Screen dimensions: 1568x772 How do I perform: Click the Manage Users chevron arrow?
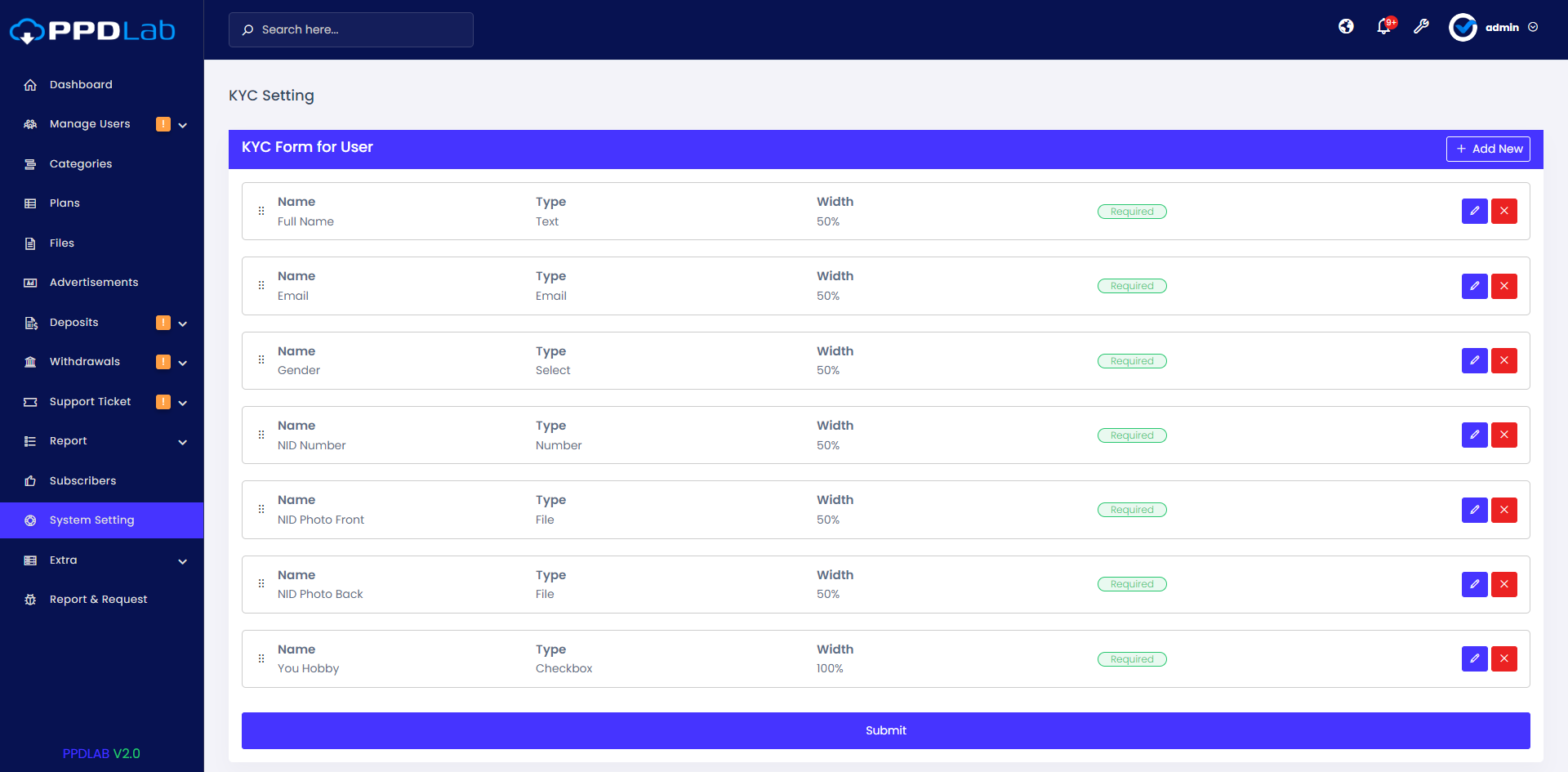point(183,125)
